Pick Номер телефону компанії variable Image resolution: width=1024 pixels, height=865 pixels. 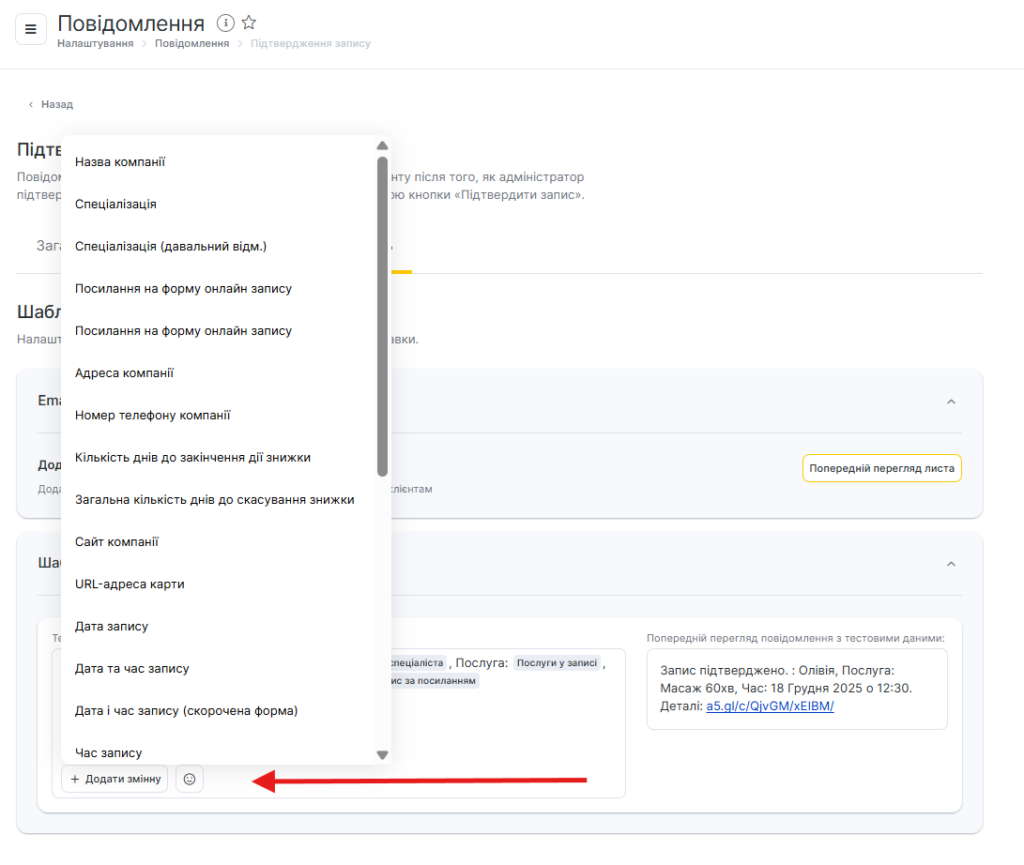(x=152, y=415)
